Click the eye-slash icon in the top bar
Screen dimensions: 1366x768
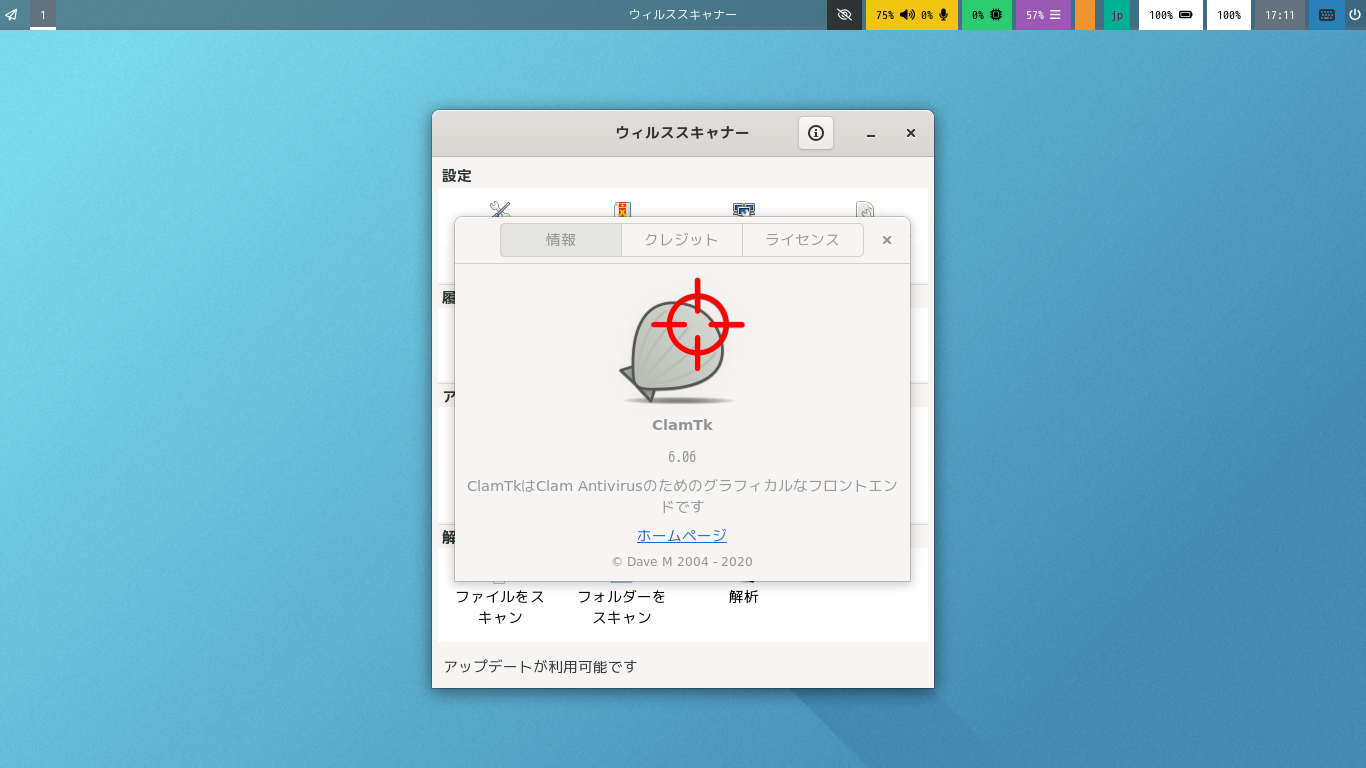[x=844, y=15]
